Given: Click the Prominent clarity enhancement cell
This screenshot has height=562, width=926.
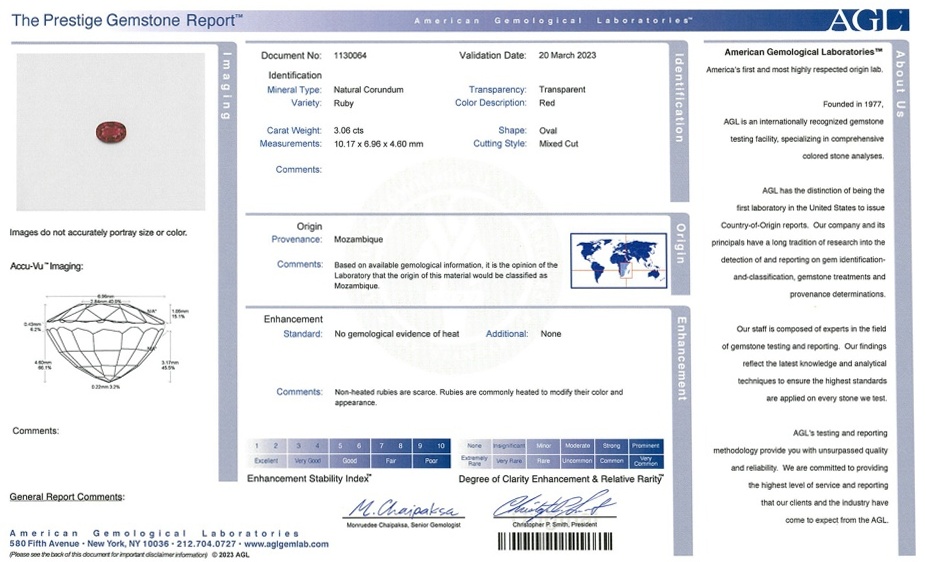Looking at the screenshot, I should (645, 446).
